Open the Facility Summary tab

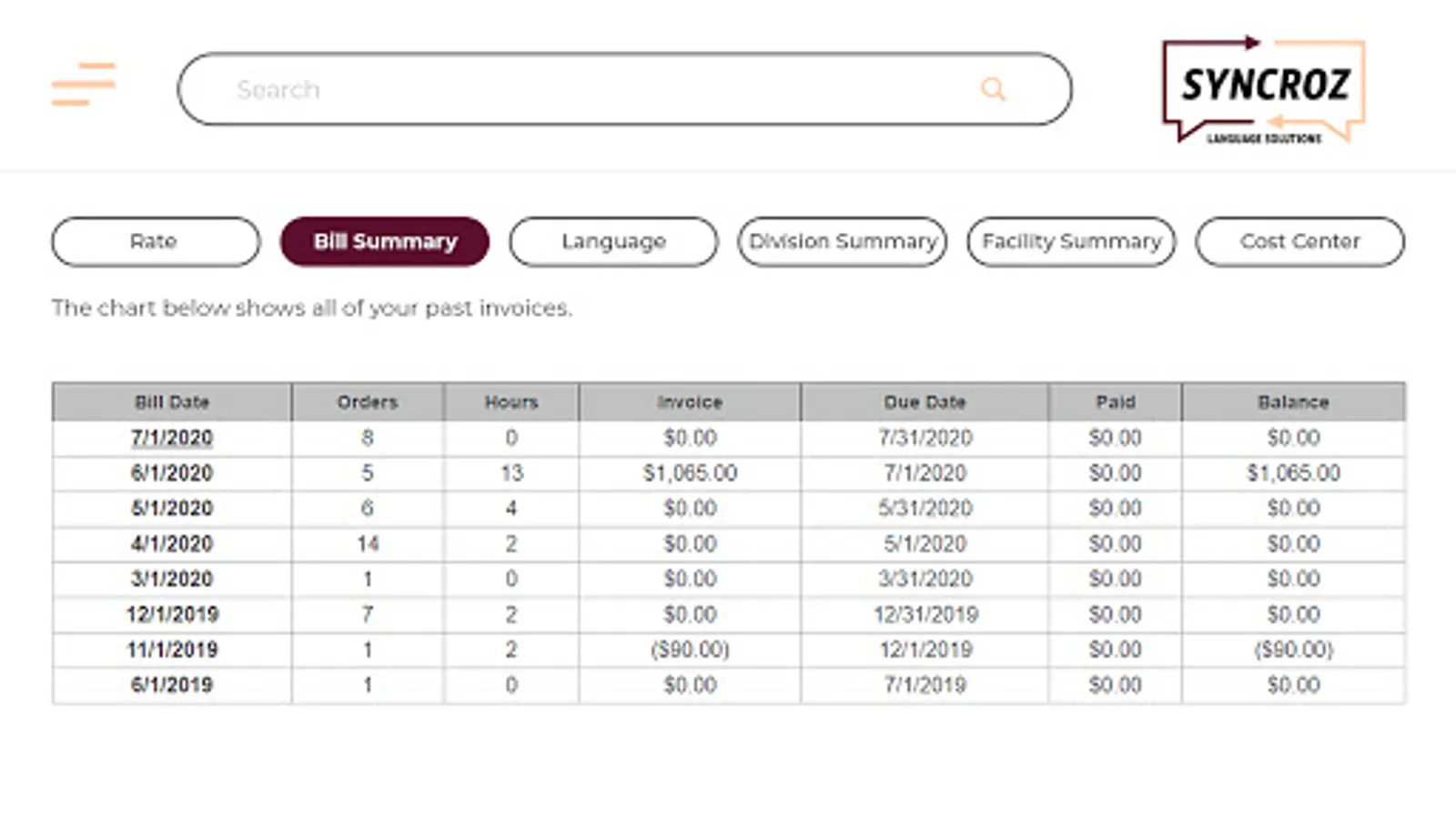[x=1071, y=241]
